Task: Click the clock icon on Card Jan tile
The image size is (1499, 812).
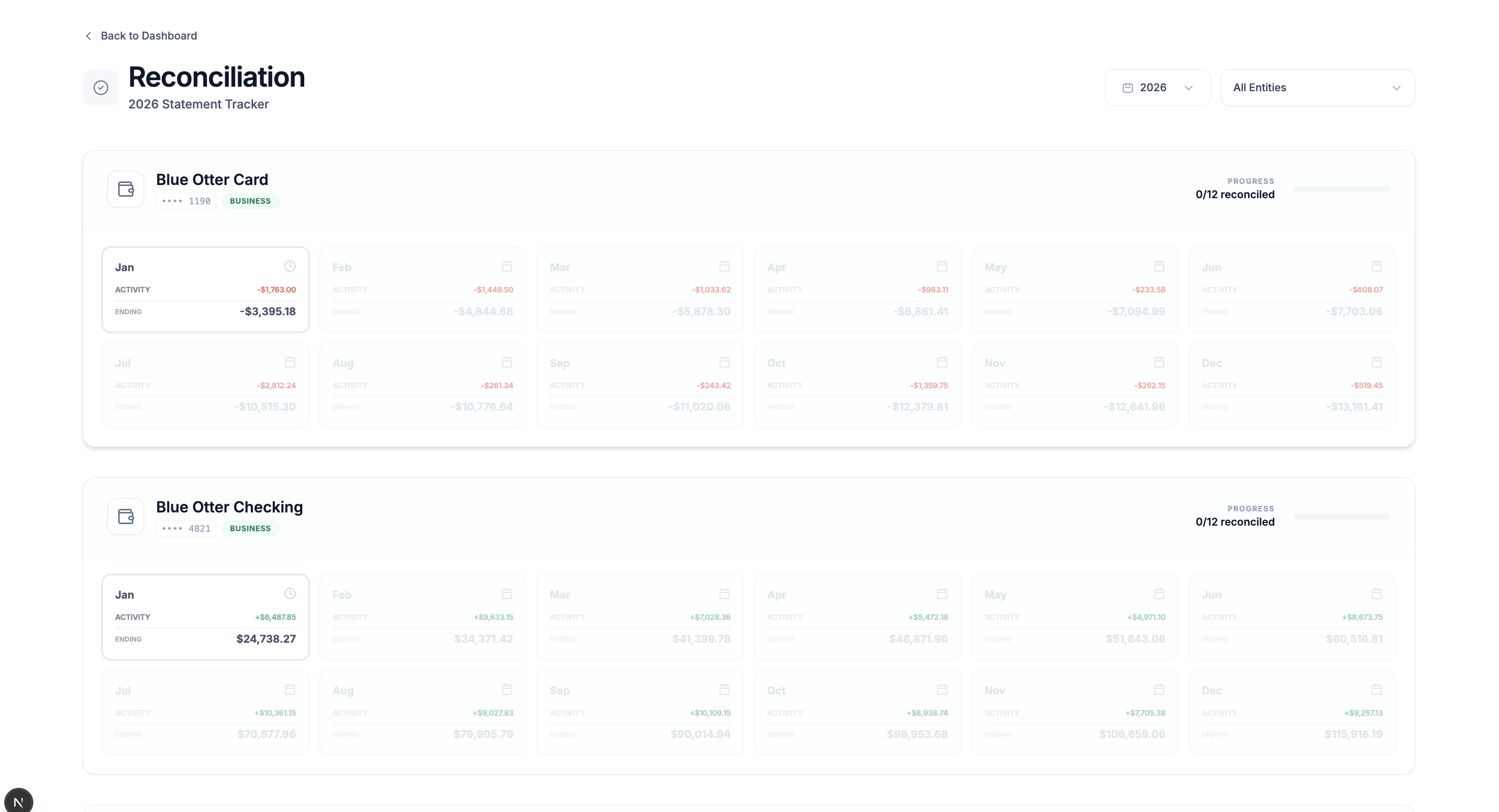Action: pos(290,267)
